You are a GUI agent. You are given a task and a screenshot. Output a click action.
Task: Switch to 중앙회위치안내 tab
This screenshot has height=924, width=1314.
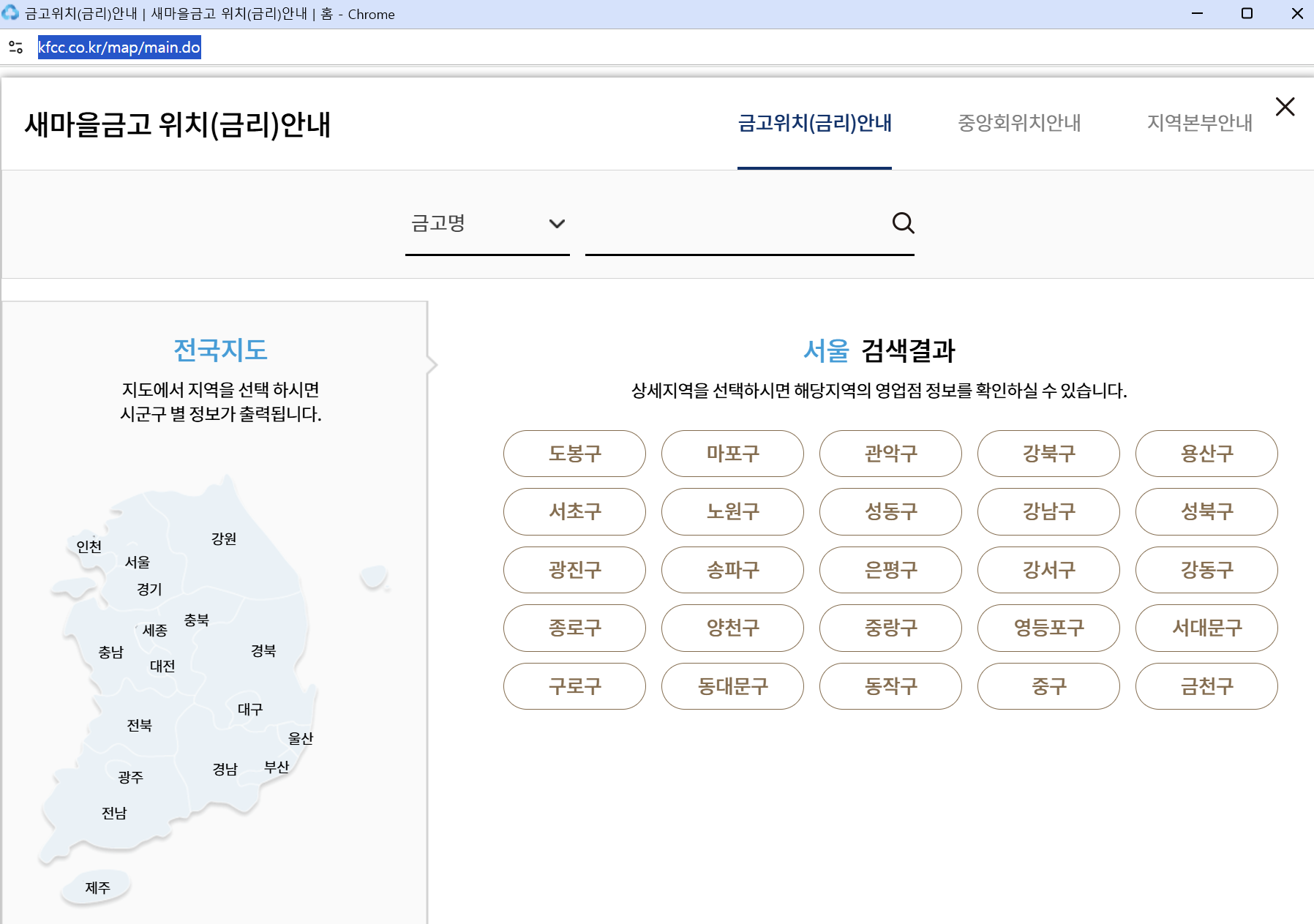tap(1019, 123)
